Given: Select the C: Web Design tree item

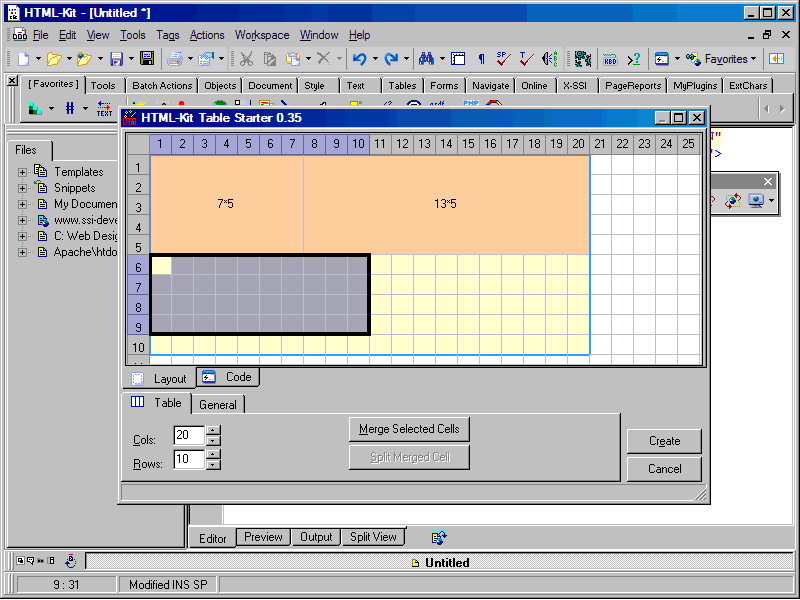Looking at the screenshot, I should (x=85, y=236).
